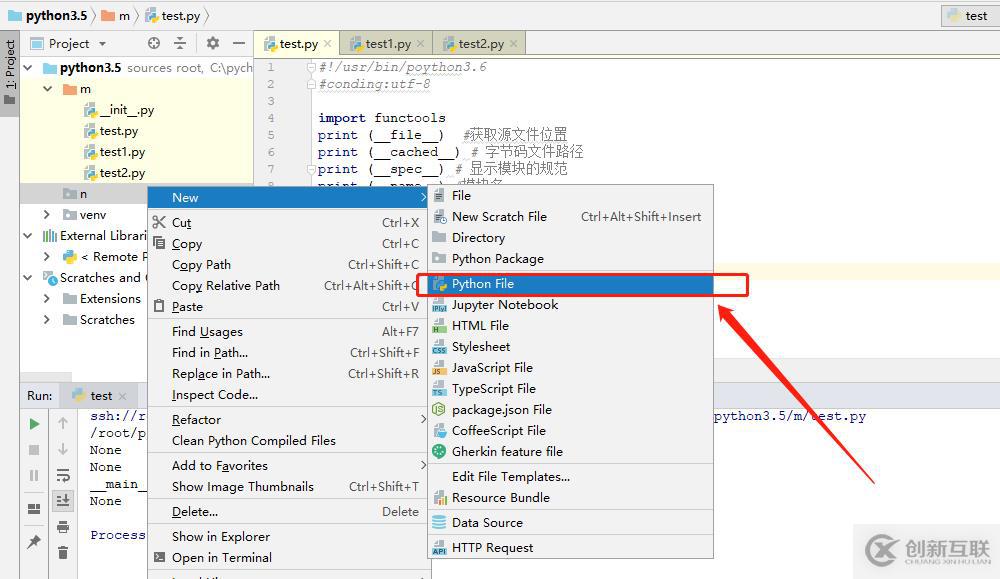Collapse Scratches and Consoles node

click(x=27, y=278)
